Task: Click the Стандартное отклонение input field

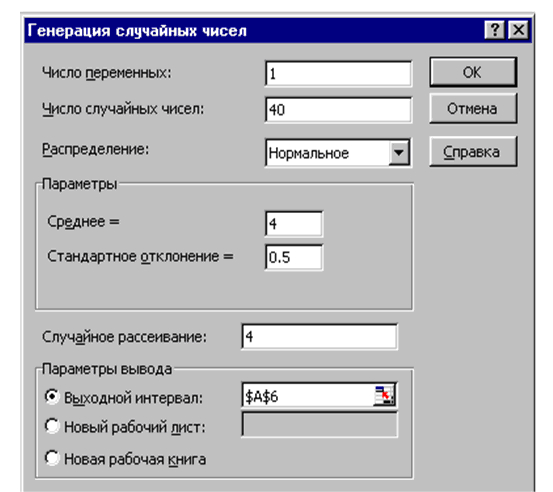Action: [294, 257]
